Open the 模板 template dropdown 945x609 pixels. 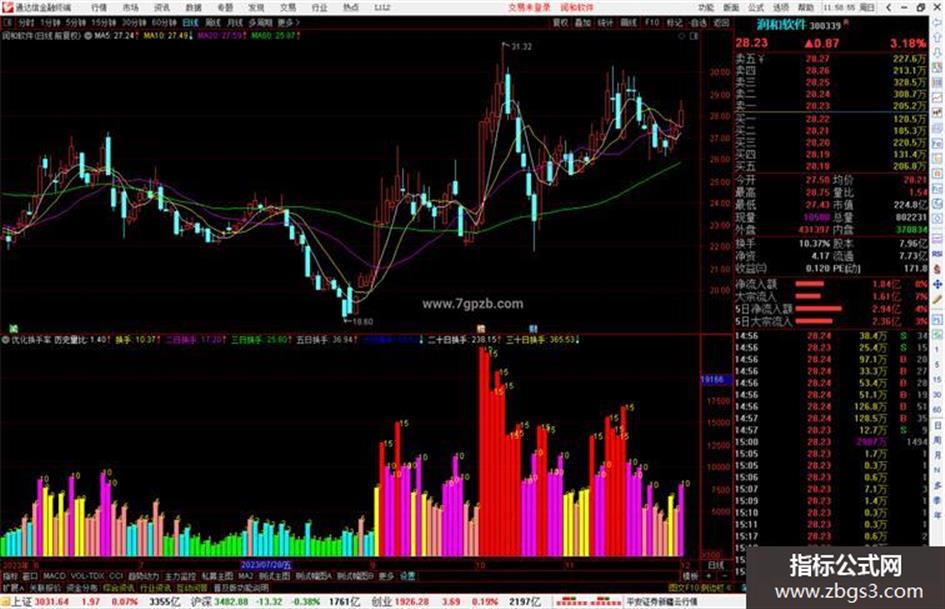690,576
